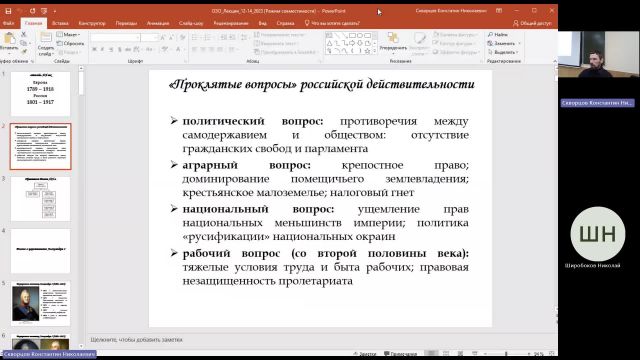This screenshot has height=360, width=640.
Task: Select the star shape in shapes gallery
Action: pyautogui.click(x=367, y=51)
